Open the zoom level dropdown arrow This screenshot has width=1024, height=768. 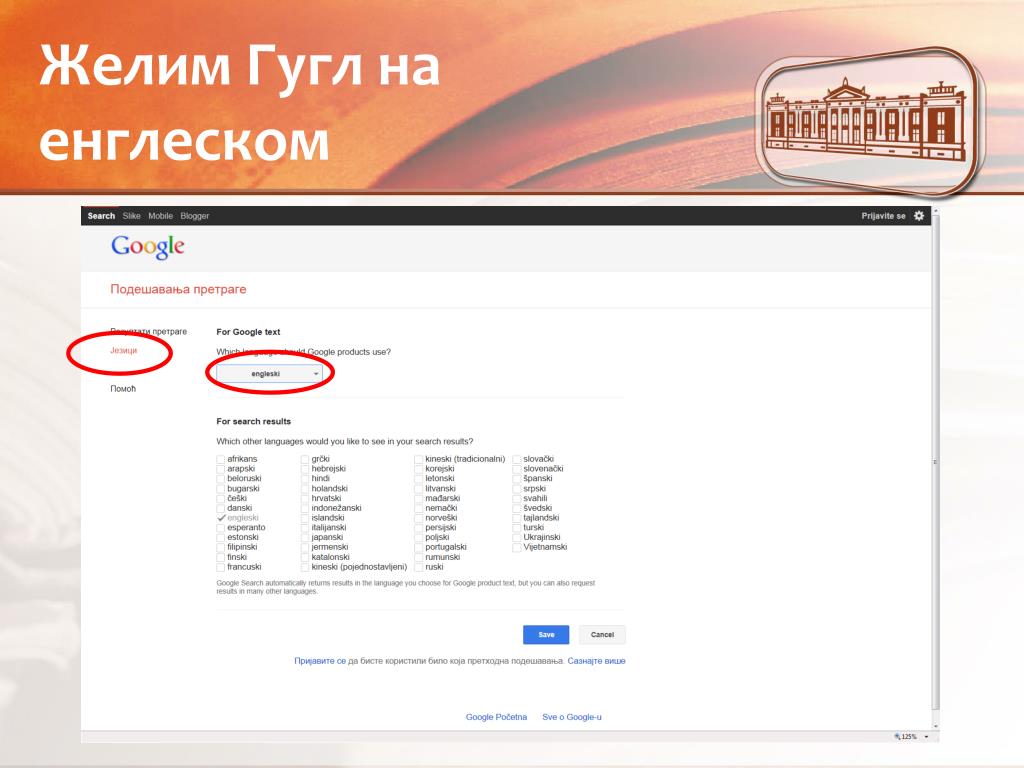pos(926,737)
